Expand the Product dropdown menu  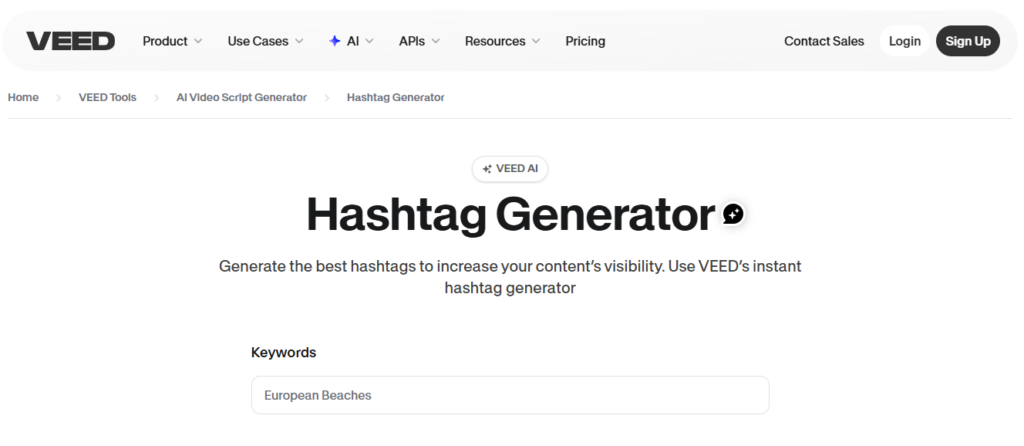[172, 41]
